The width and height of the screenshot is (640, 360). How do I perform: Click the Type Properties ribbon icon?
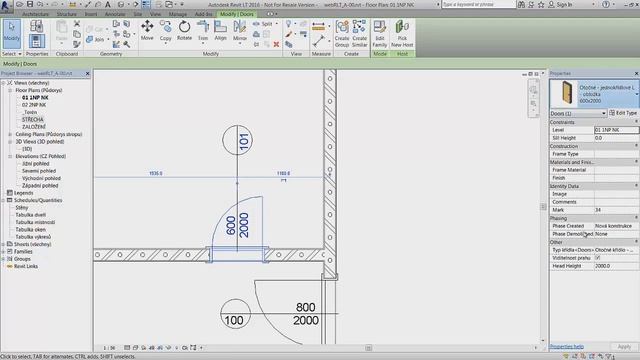[x=36, y=27]
